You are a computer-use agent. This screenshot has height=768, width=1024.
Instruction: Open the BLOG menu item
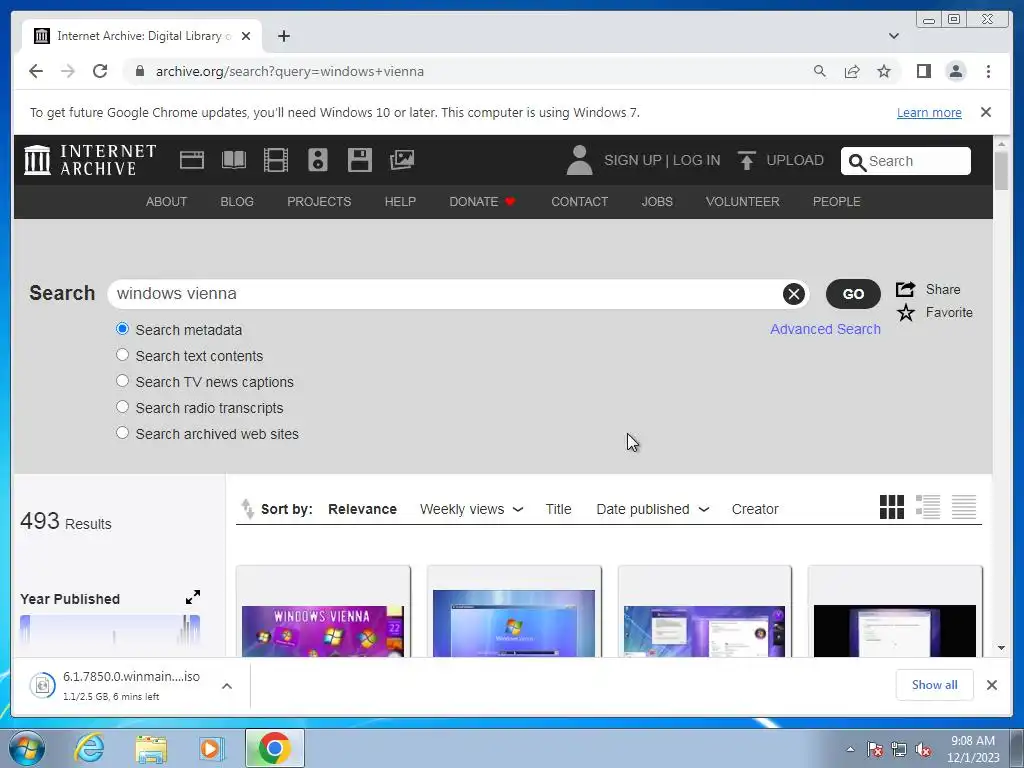pyautogui.click(x=236, y=202)
